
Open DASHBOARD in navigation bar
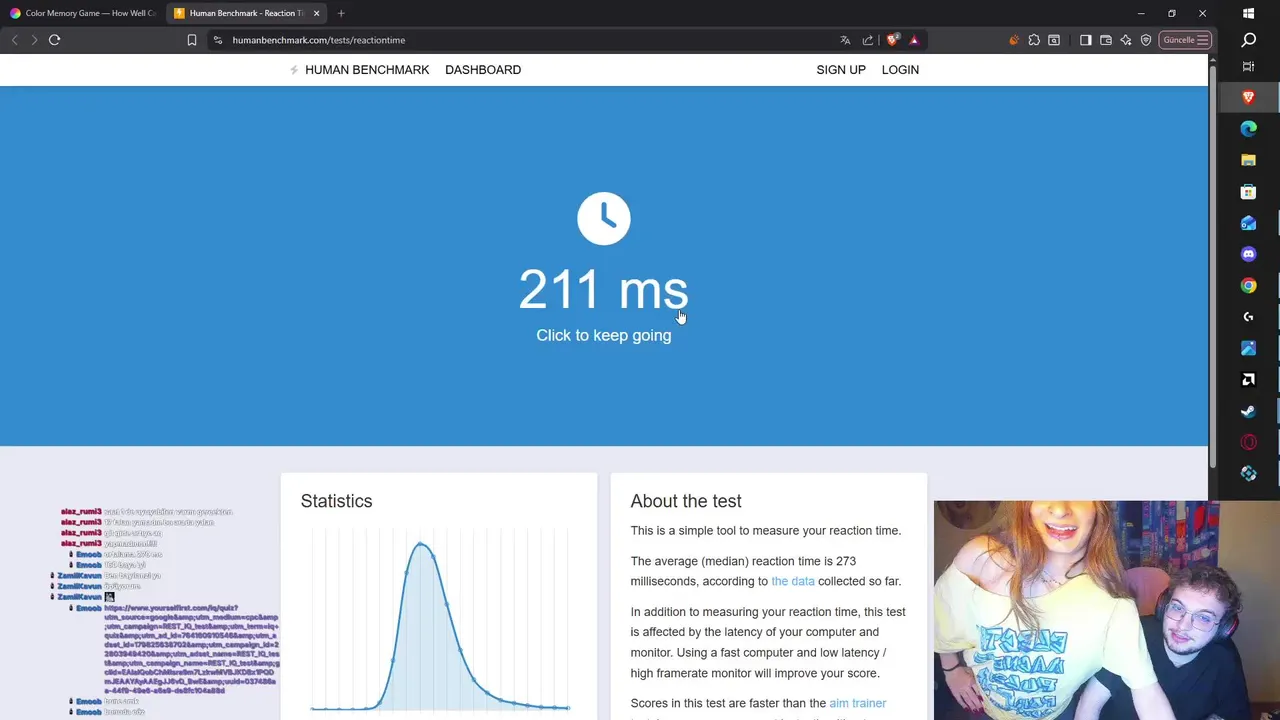coord(483,70)
